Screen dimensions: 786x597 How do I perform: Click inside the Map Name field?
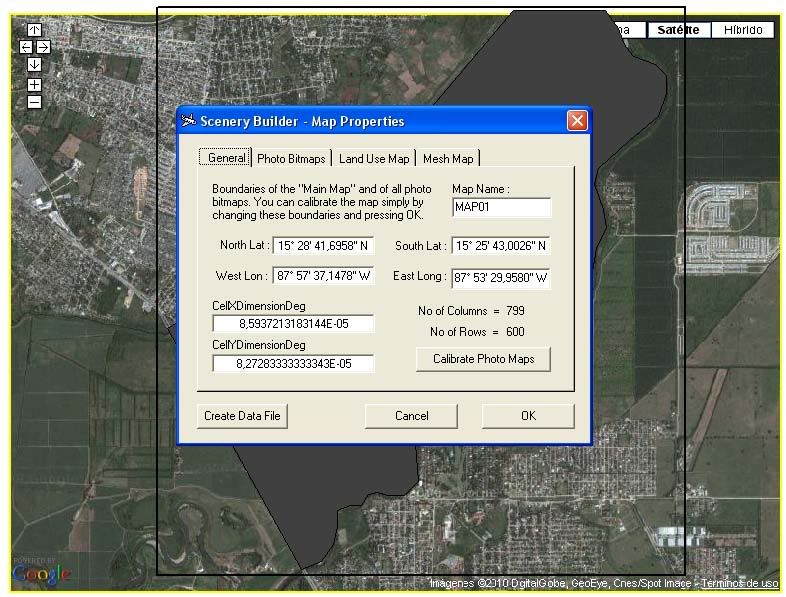coord(501,208)
